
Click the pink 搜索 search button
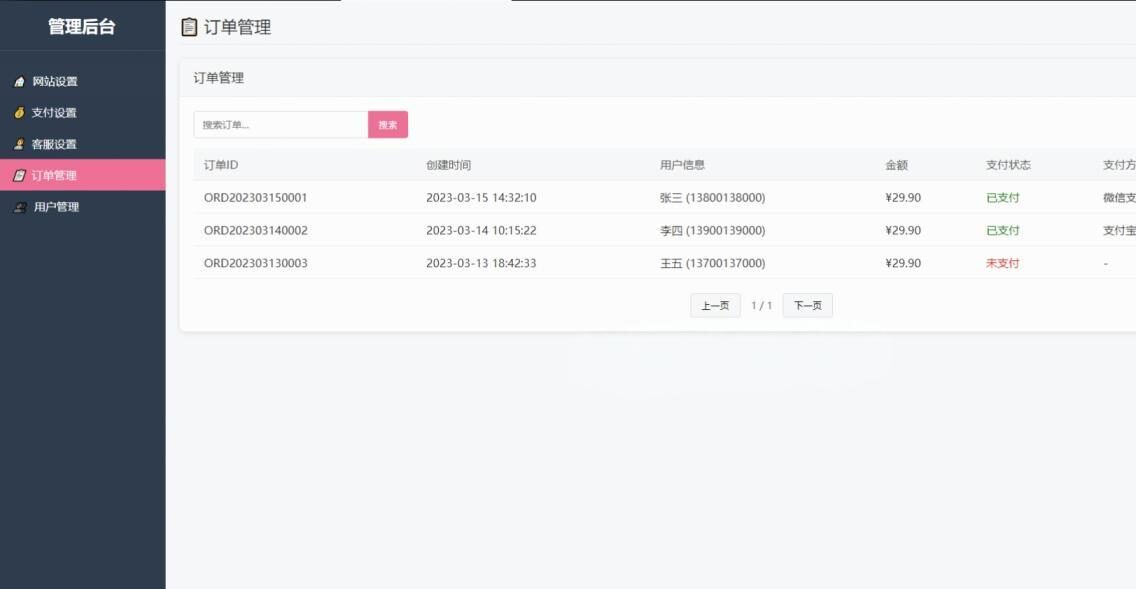pyautogui.click(x=388, y=124)
